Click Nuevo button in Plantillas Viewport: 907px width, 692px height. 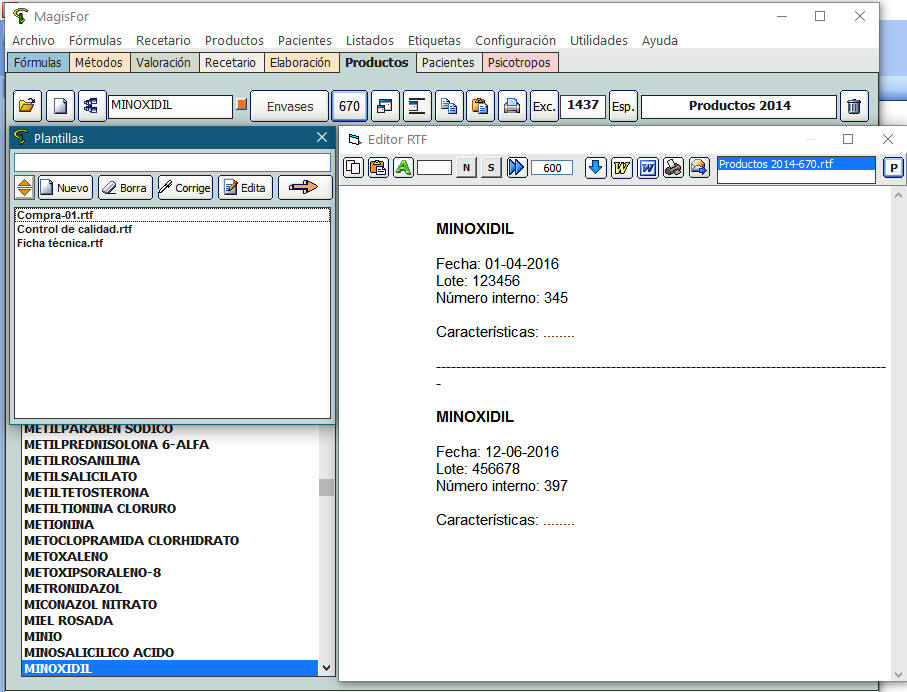pos(65,187)
